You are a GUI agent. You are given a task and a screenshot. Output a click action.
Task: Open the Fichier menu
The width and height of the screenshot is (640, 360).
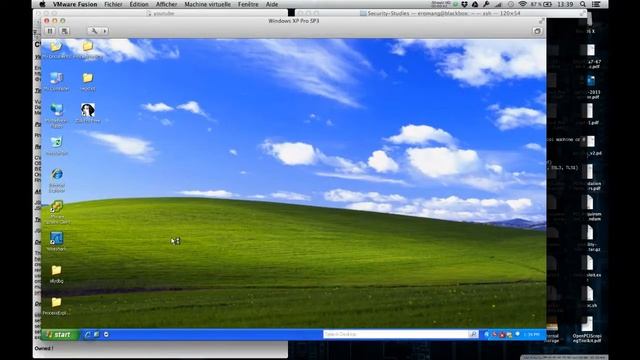pyautogui.click(x=113, y=4)
